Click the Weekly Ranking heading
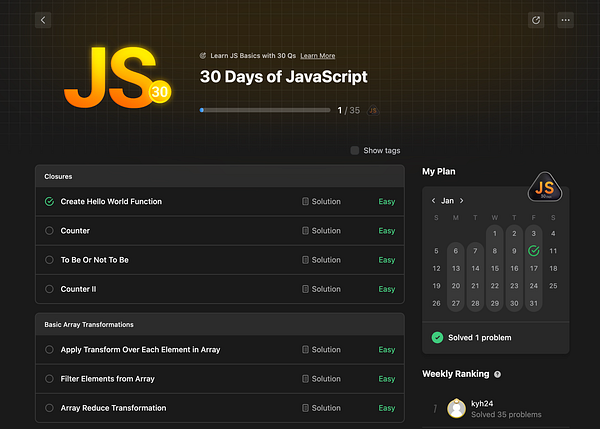This screenshot has height=429, width=600. tap(456, 374)
